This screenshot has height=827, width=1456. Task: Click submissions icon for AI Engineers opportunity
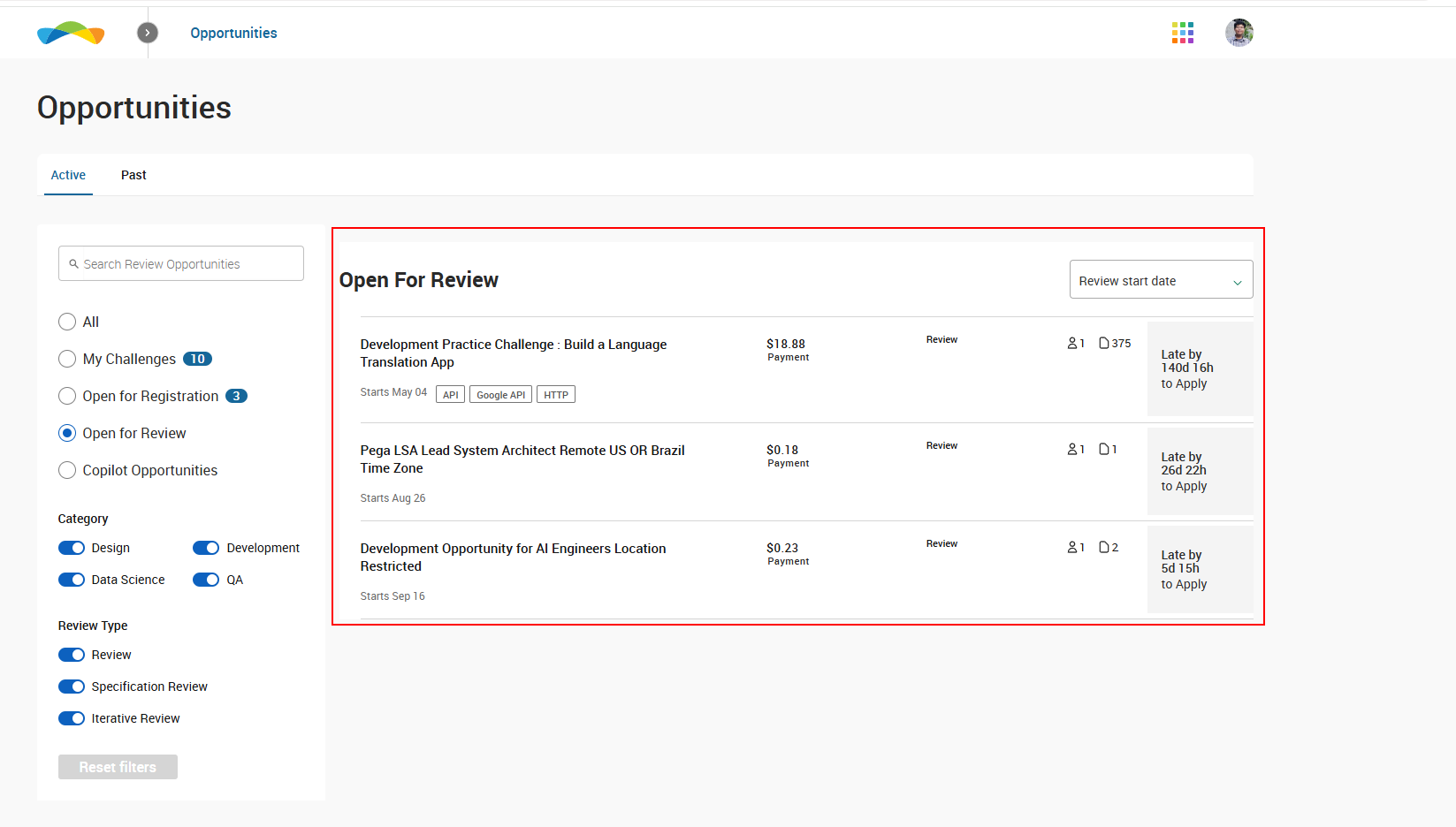click(1104, 547)
